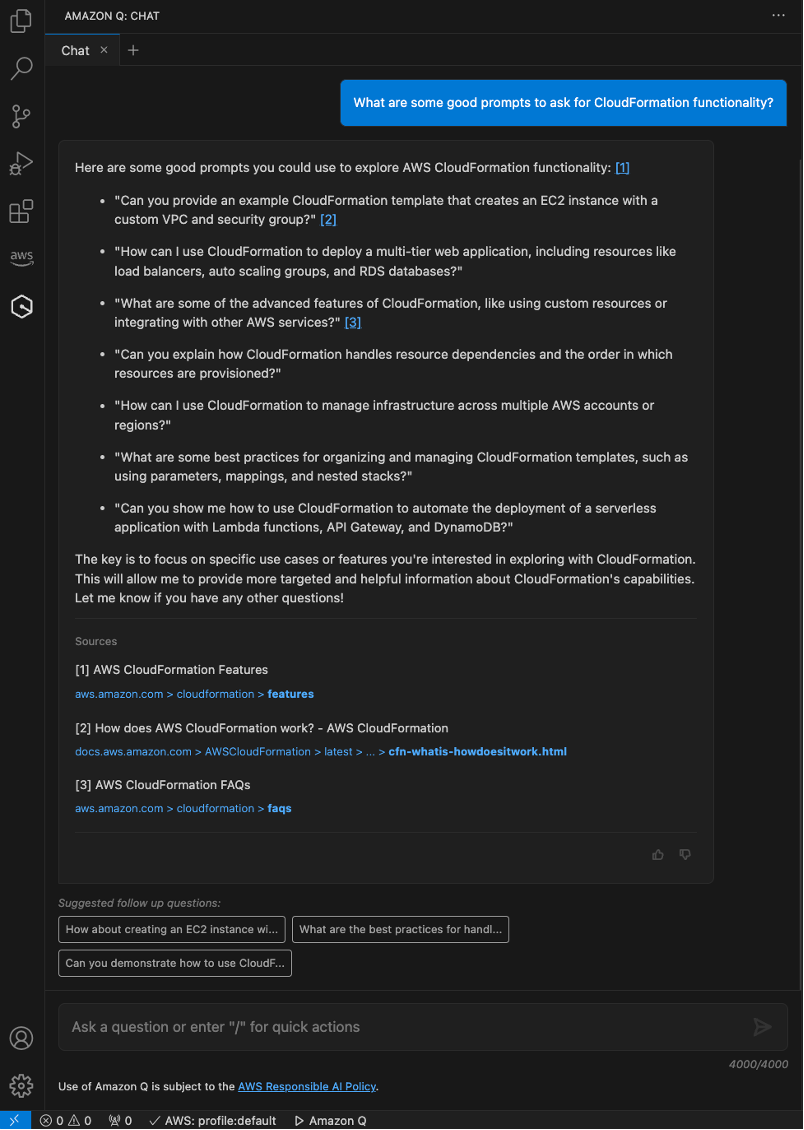
Task: Open the Accounts icon
Action: 21,1038
